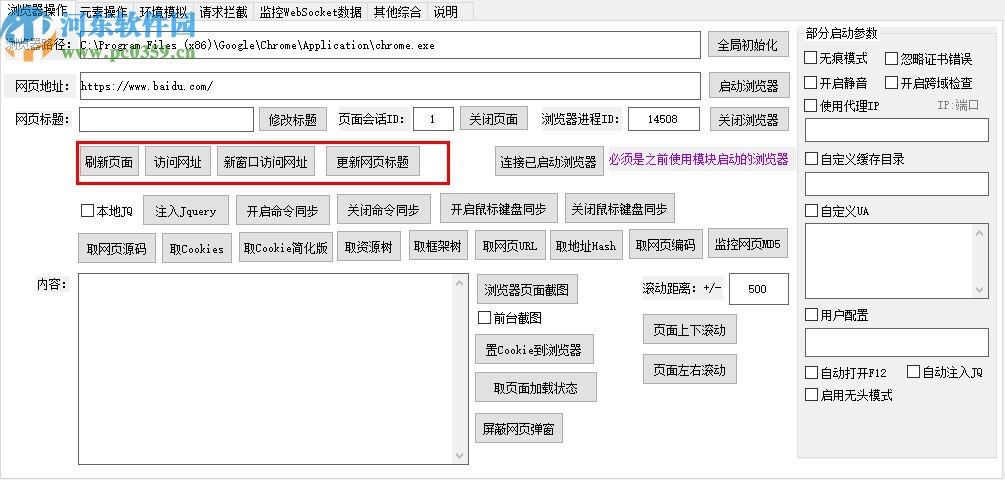1005x480 pixels.
Task: Click the 滚动距离 value field
Action: coord(759,289)
